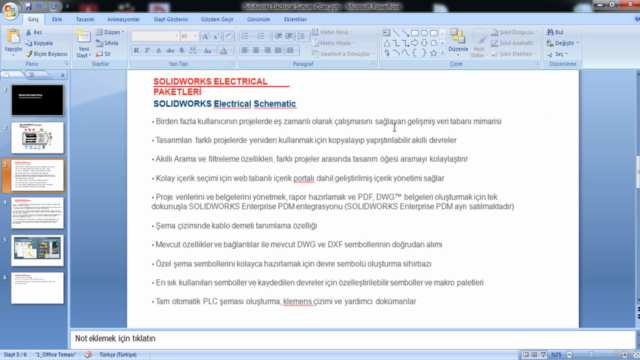Choose the oval shape

click(x=424, y=33)
